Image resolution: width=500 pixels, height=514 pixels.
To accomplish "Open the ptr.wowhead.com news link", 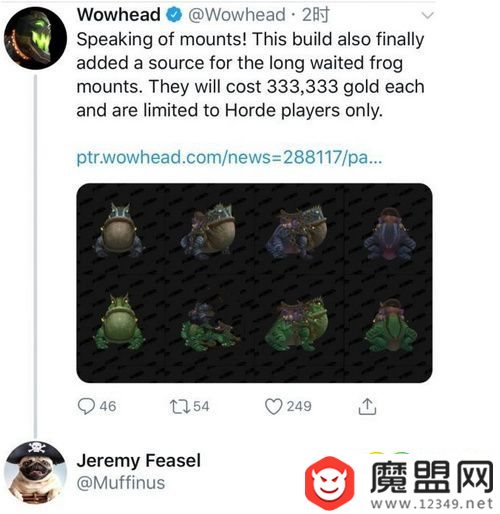I will 229,157.
